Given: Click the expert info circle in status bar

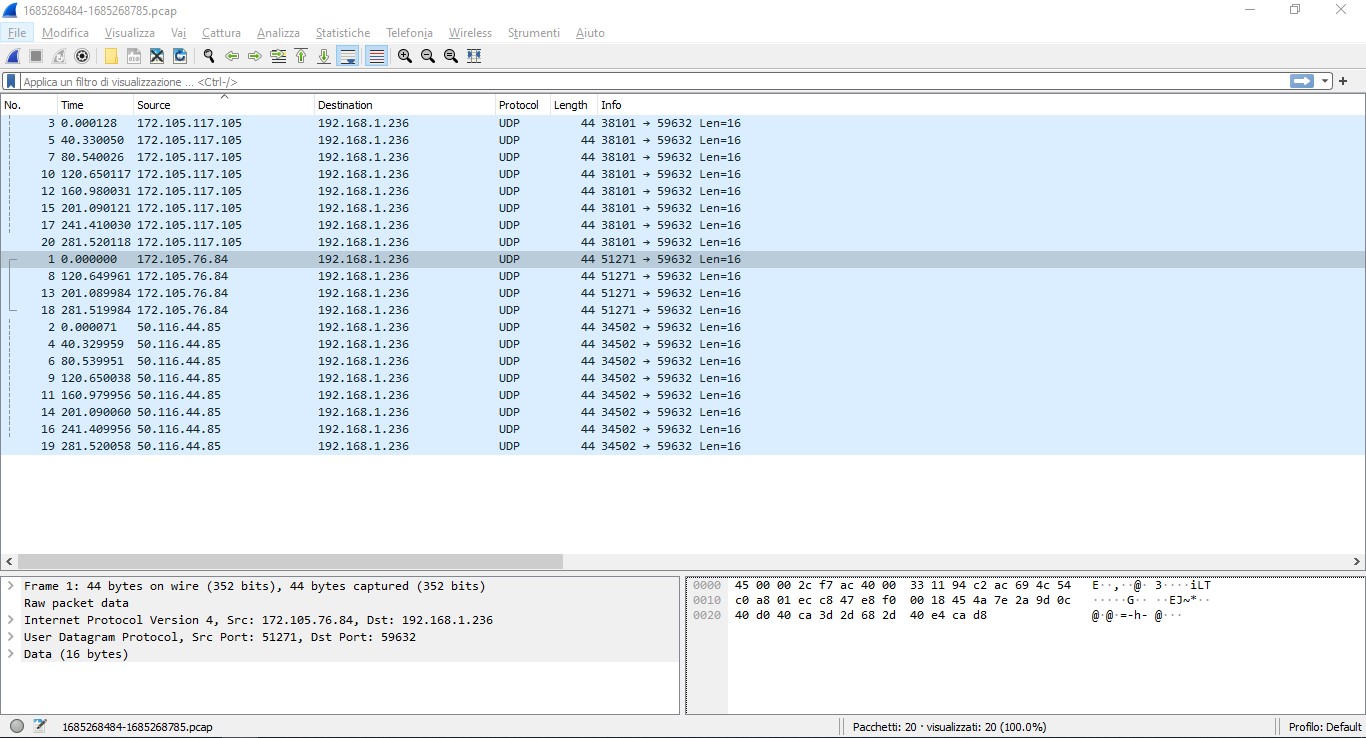Looking at the screenshot, I should [x=17, y=727].
